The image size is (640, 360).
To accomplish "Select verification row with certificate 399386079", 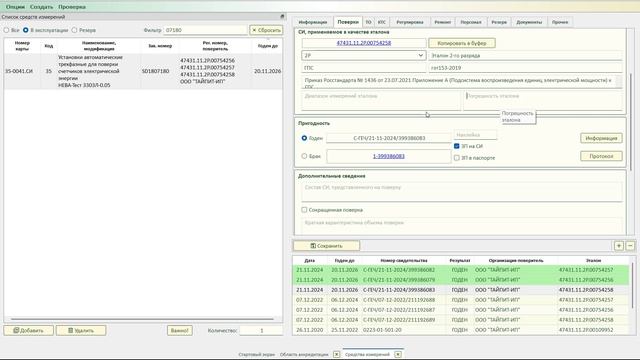I will click(461, 280).
